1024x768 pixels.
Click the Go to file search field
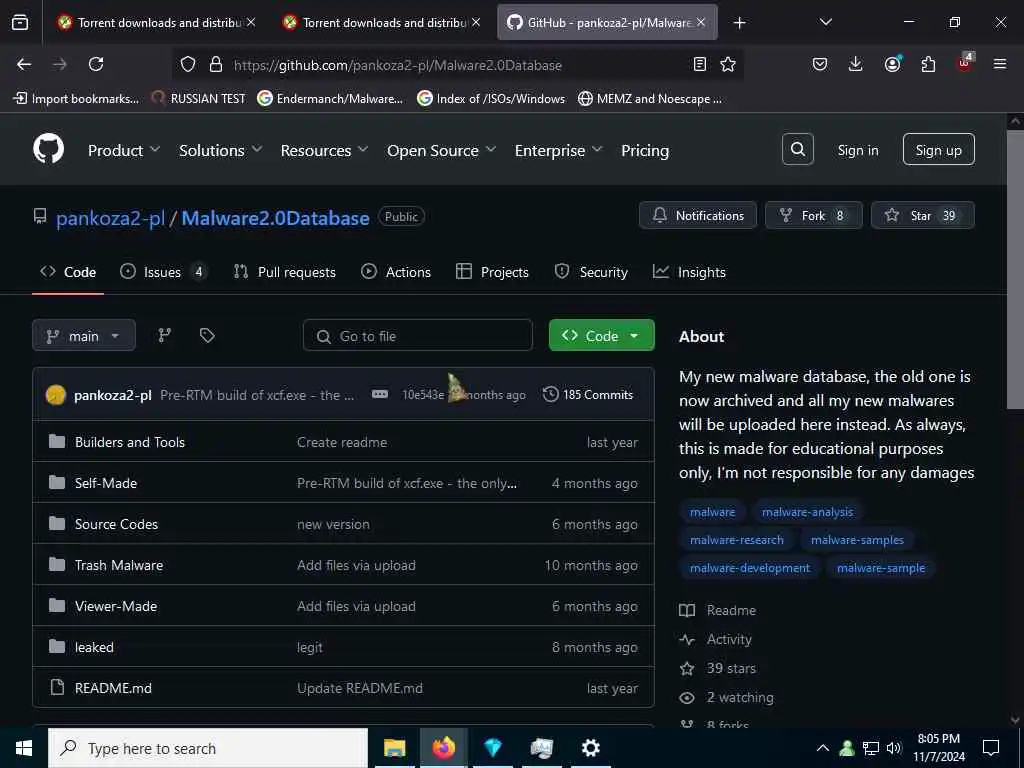(418, 336)
